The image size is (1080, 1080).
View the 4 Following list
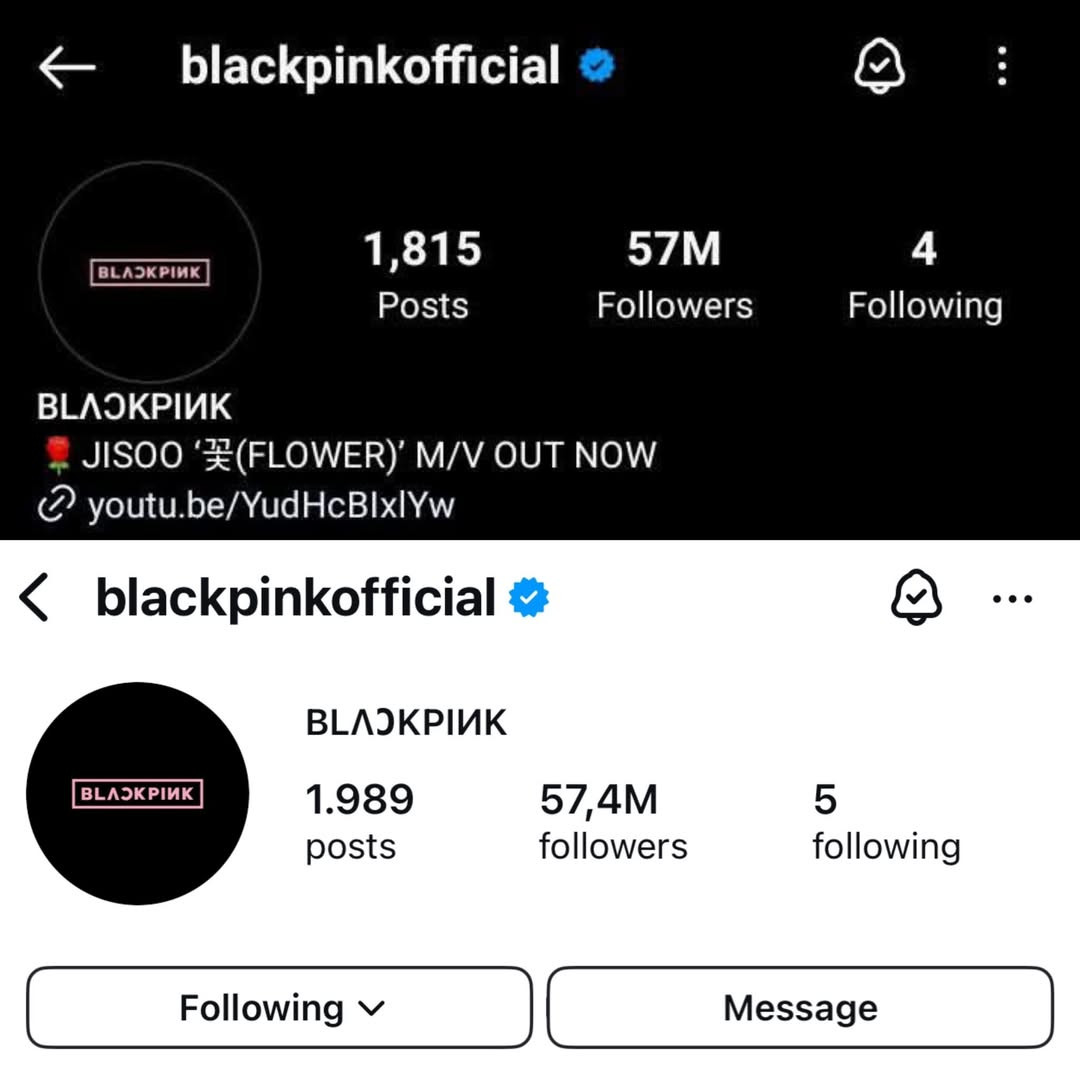(x=925, y=276)
